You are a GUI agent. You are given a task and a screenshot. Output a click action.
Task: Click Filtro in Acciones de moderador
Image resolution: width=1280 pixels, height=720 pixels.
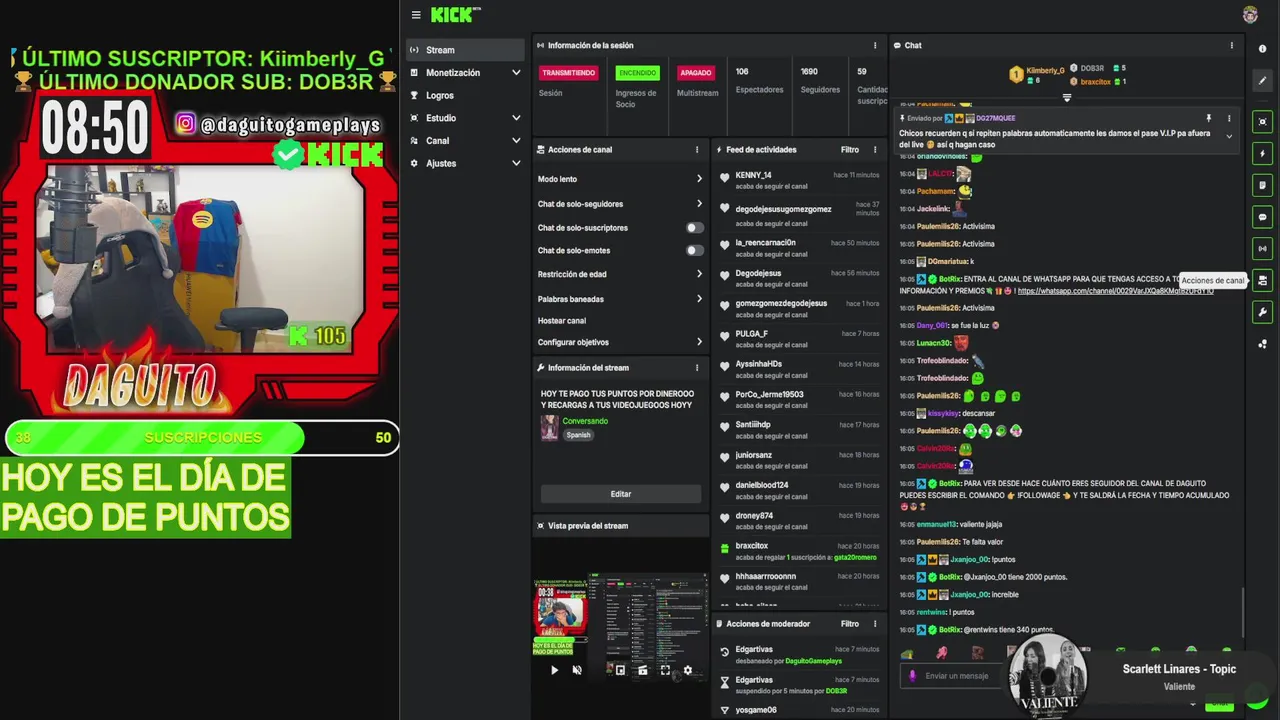tap(850, 623)
